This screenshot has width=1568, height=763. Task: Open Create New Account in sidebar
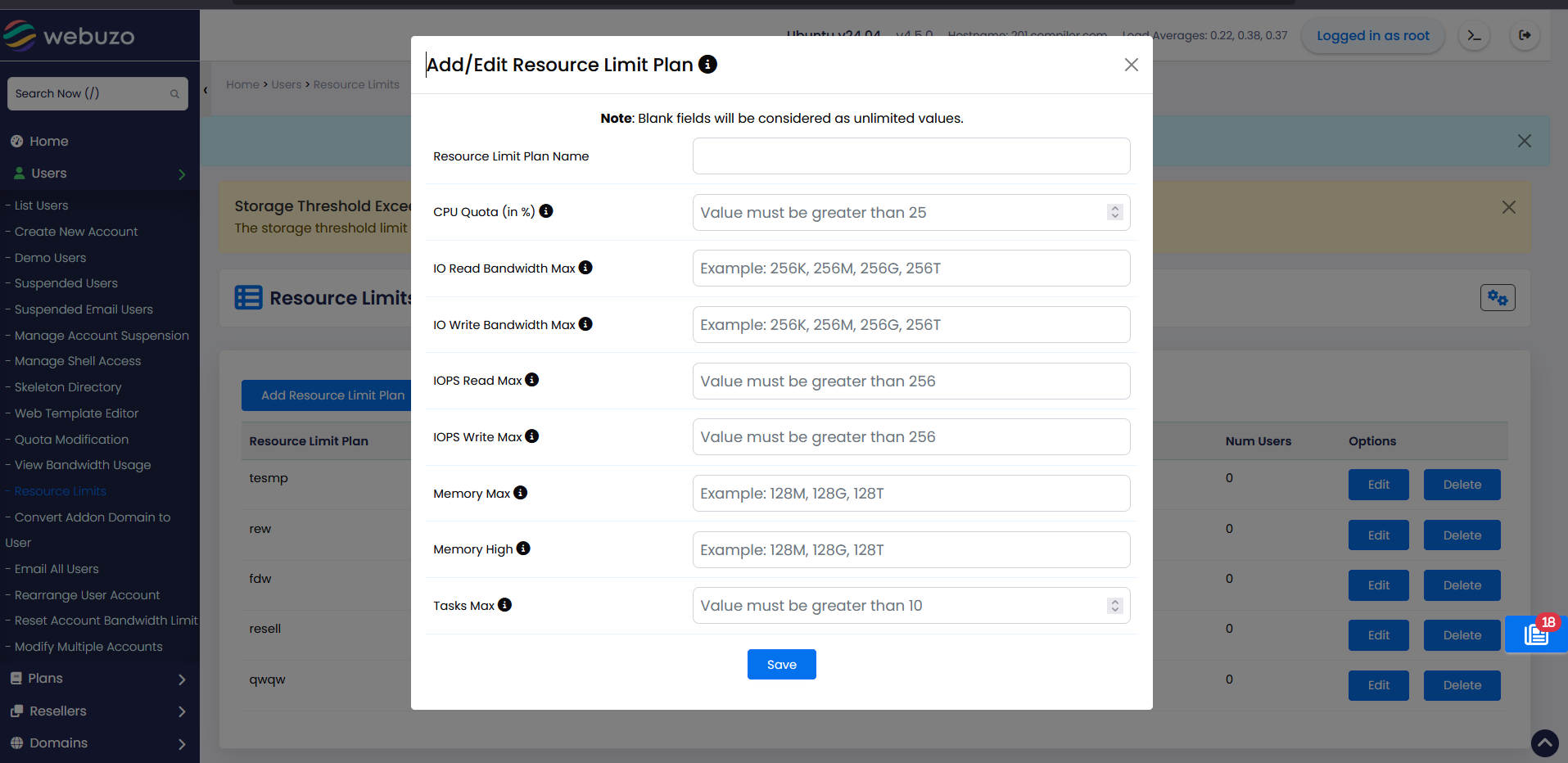click(x=76, y=232)
